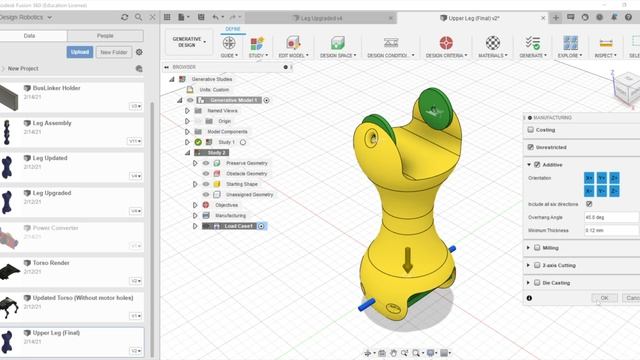Close the data panel with X
This screenshot has height=360, width=640.
click(x=152, y=17)
